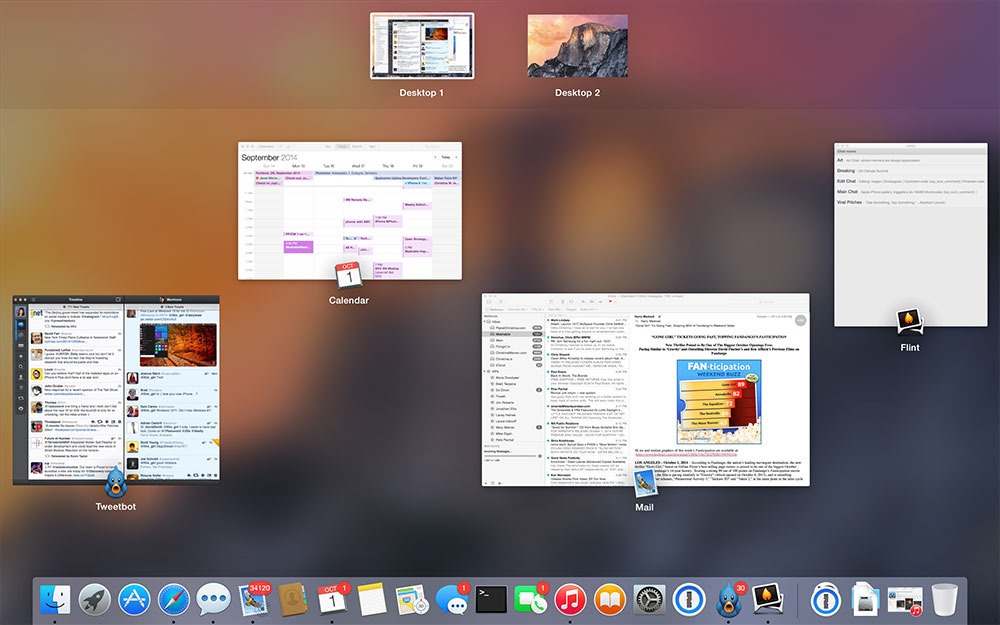Screen dimensions: 1000x625
Task: Open the Calendar icon in the Dock
Action: tap(331, 600)
